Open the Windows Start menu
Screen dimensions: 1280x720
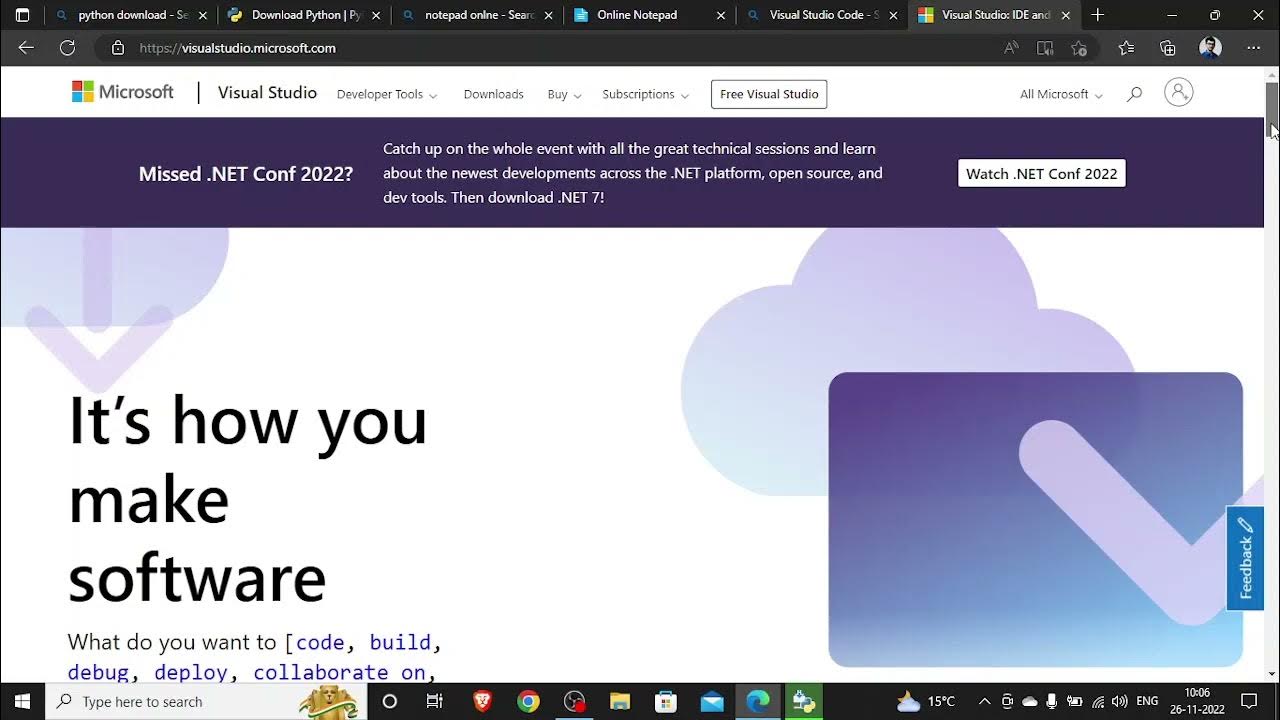coord(22,701)
